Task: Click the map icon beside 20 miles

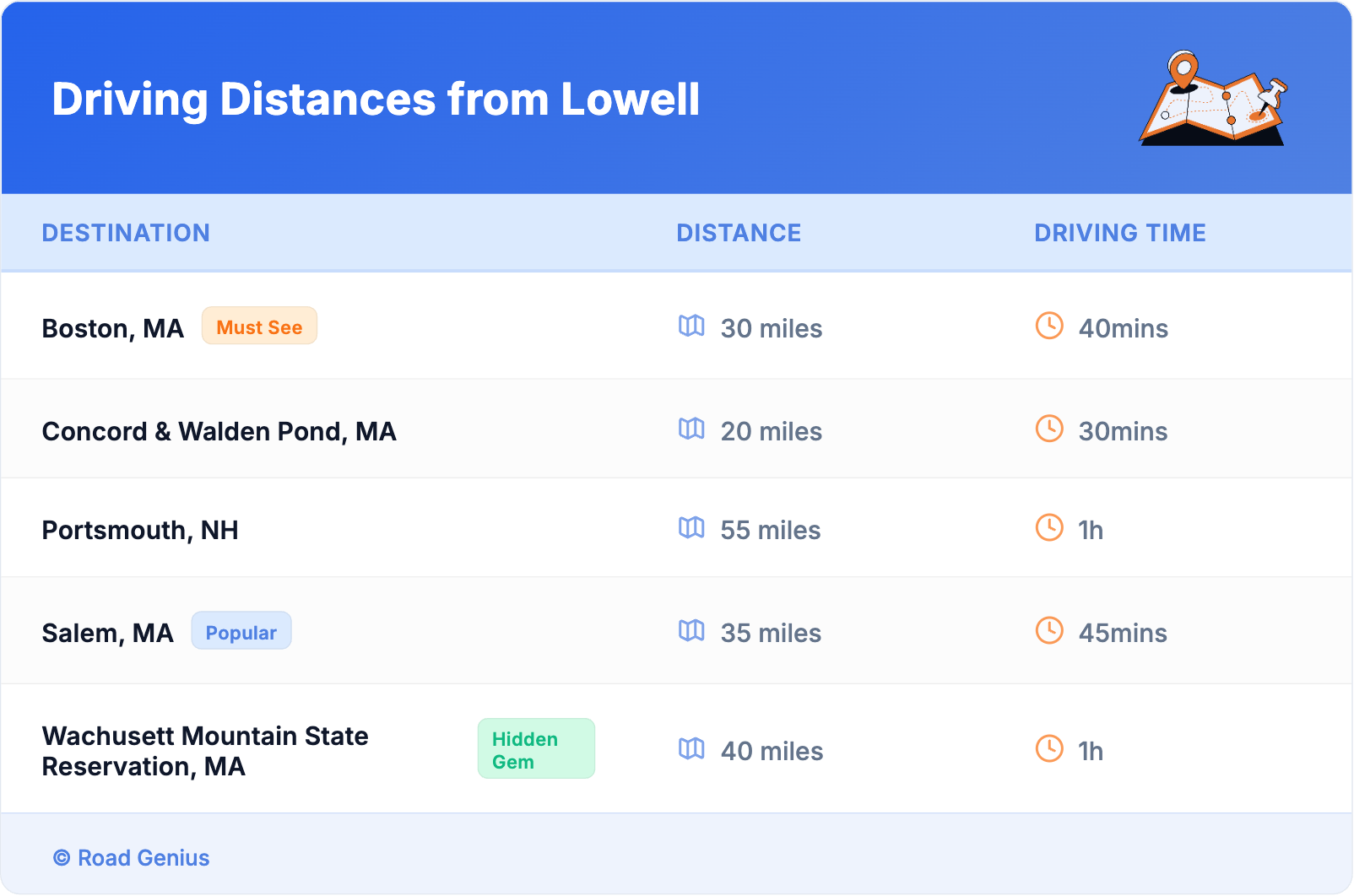Action: [x=691, y=429]
